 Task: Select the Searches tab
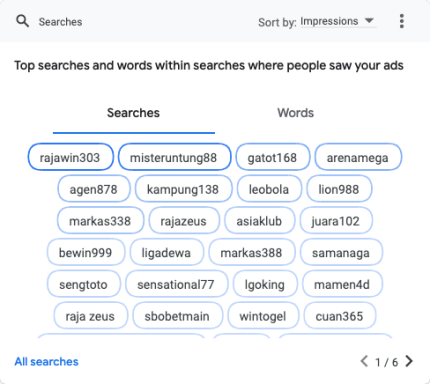pos(133,113)
